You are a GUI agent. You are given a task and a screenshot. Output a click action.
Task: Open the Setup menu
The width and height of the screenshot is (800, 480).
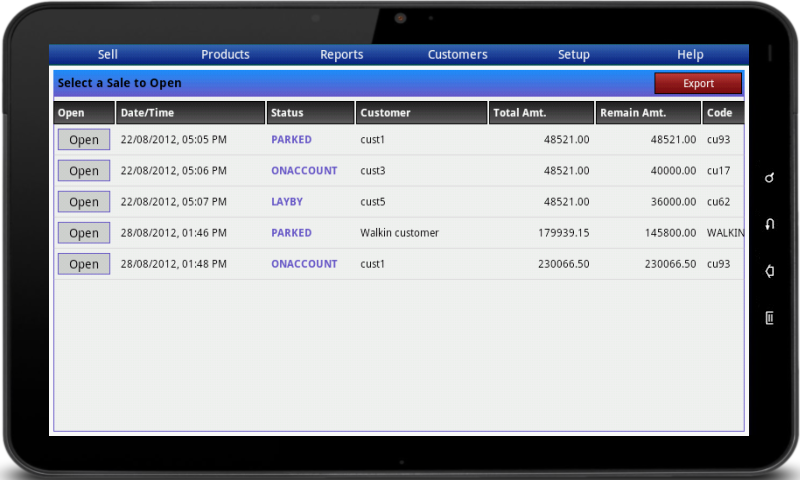point(573,55)
